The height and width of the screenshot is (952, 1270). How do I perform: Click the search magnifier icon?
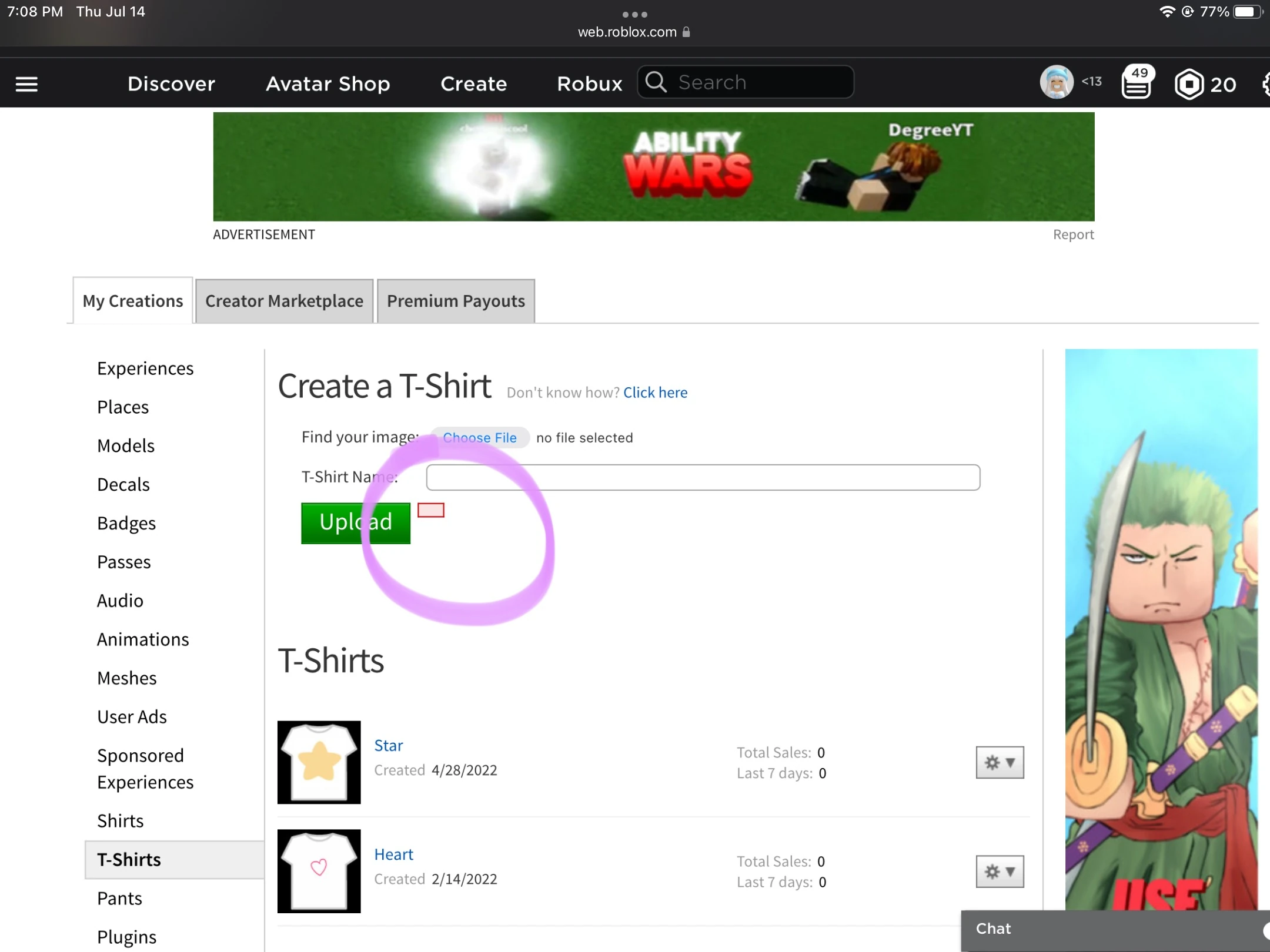[x=656, y=82]
